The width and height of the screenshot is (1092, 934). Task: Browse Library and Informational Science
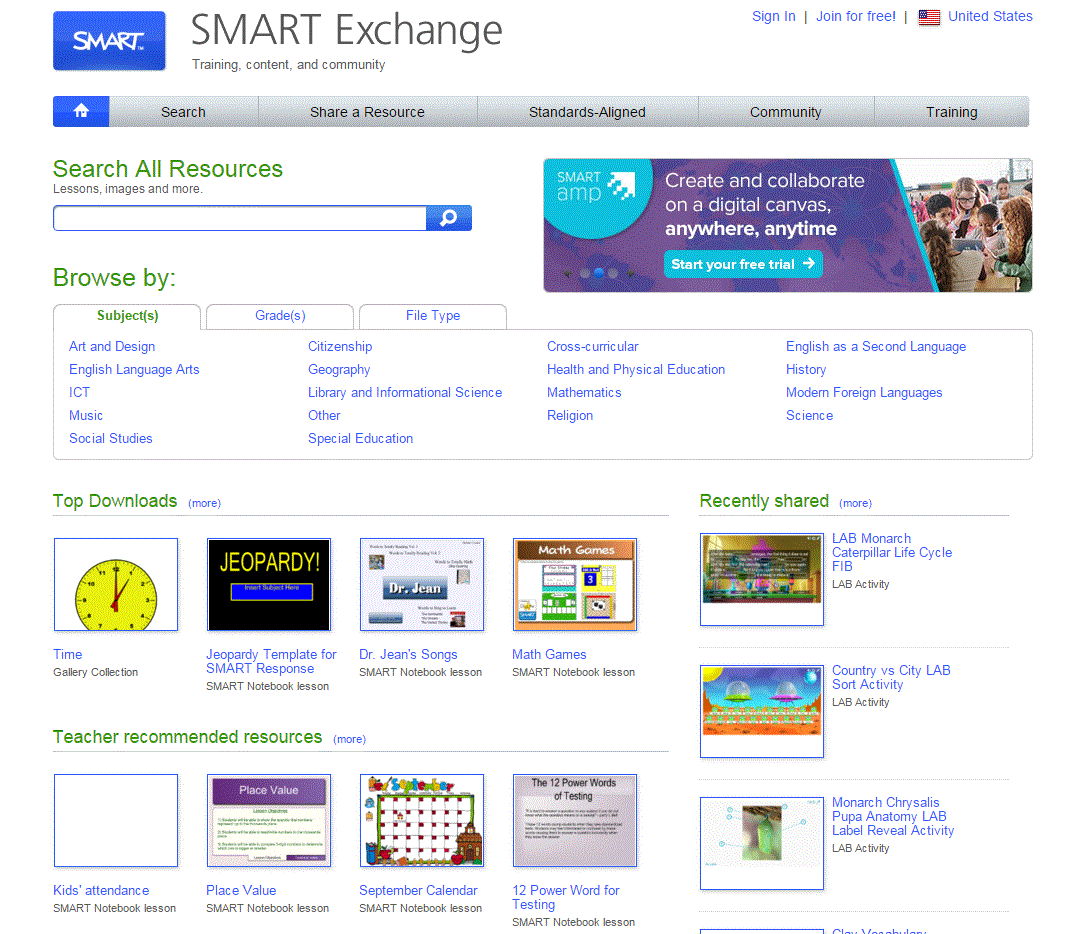coord(405,393)
